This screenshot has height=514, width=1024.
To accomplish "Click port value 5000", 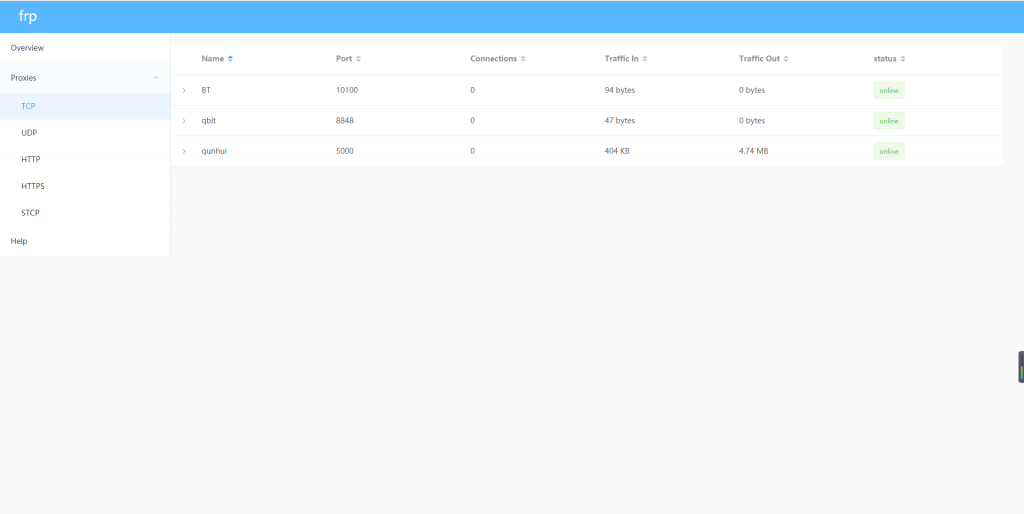I will coord(345,151).
